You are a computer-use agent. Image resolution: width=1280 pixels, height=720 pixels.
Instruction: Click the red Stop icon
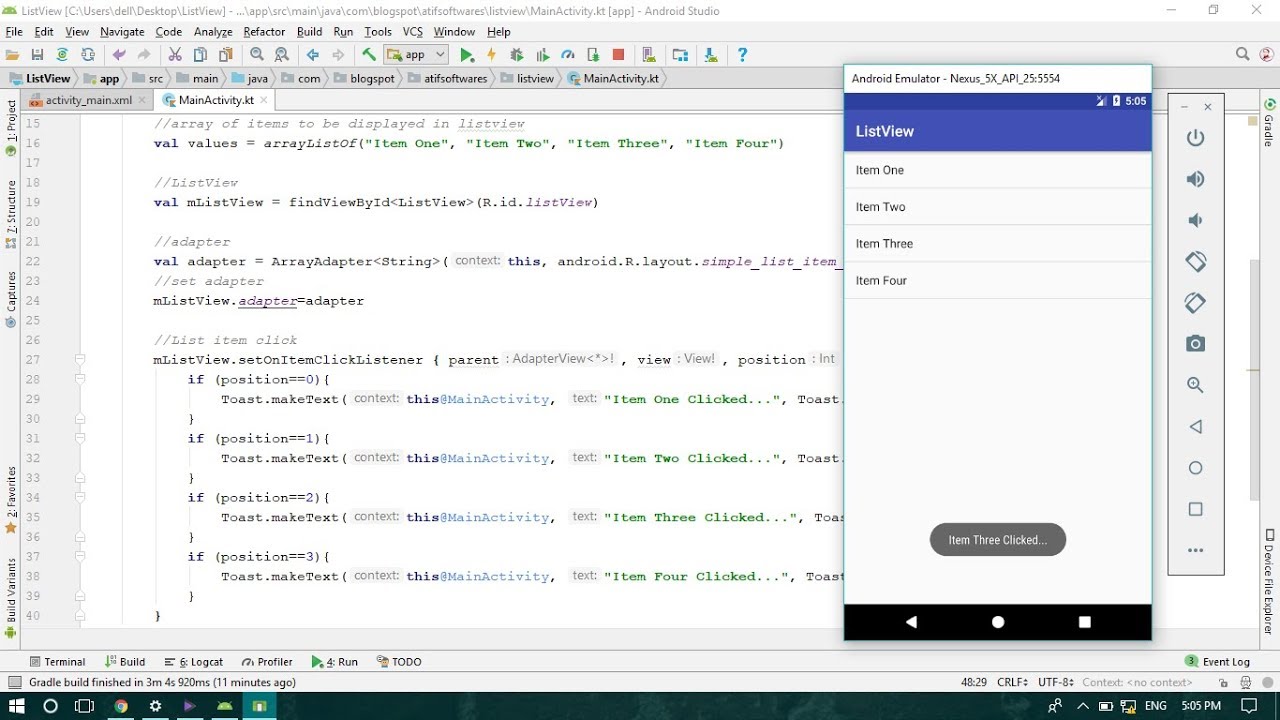tap(618, 55)
